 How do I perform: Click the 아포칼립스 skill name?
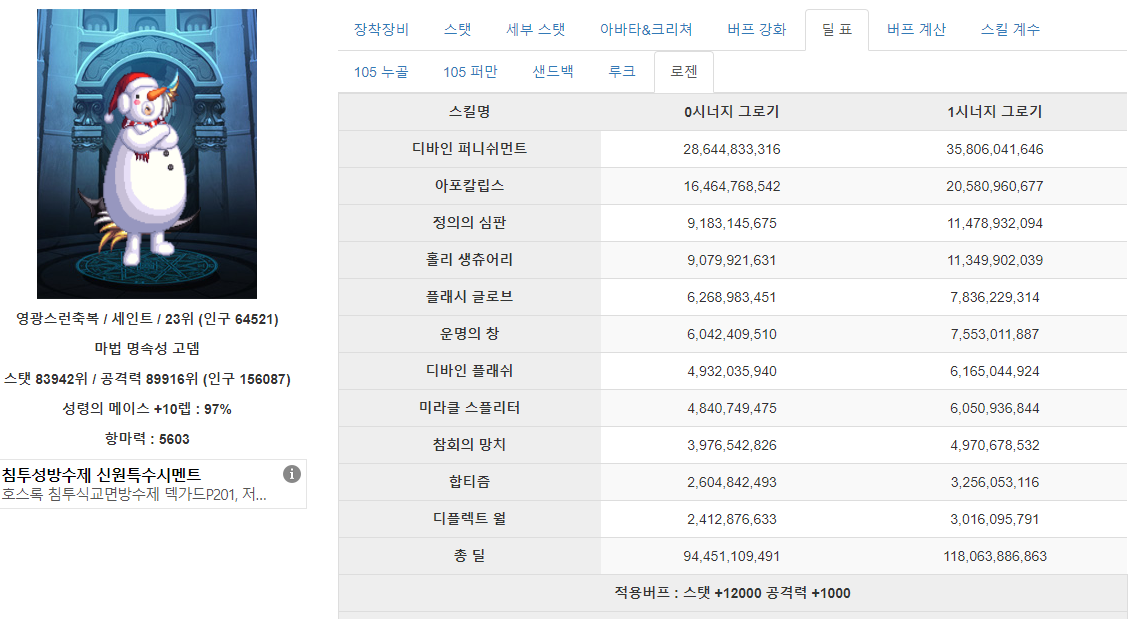click(x=470, y=185)
